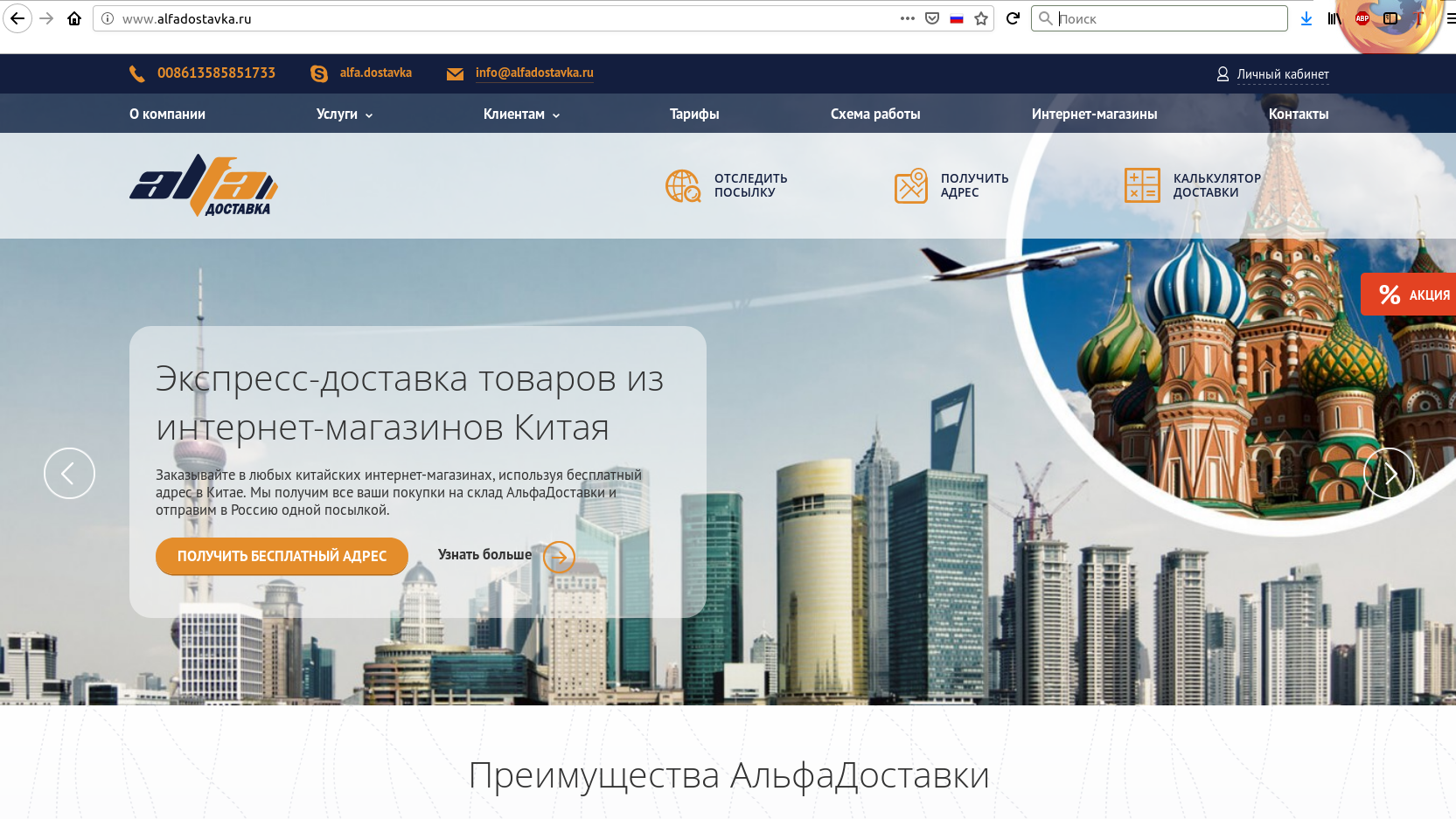1456x819 pixels.
Task: Open the Library icon in toolbar
Action: (1334, 18)
